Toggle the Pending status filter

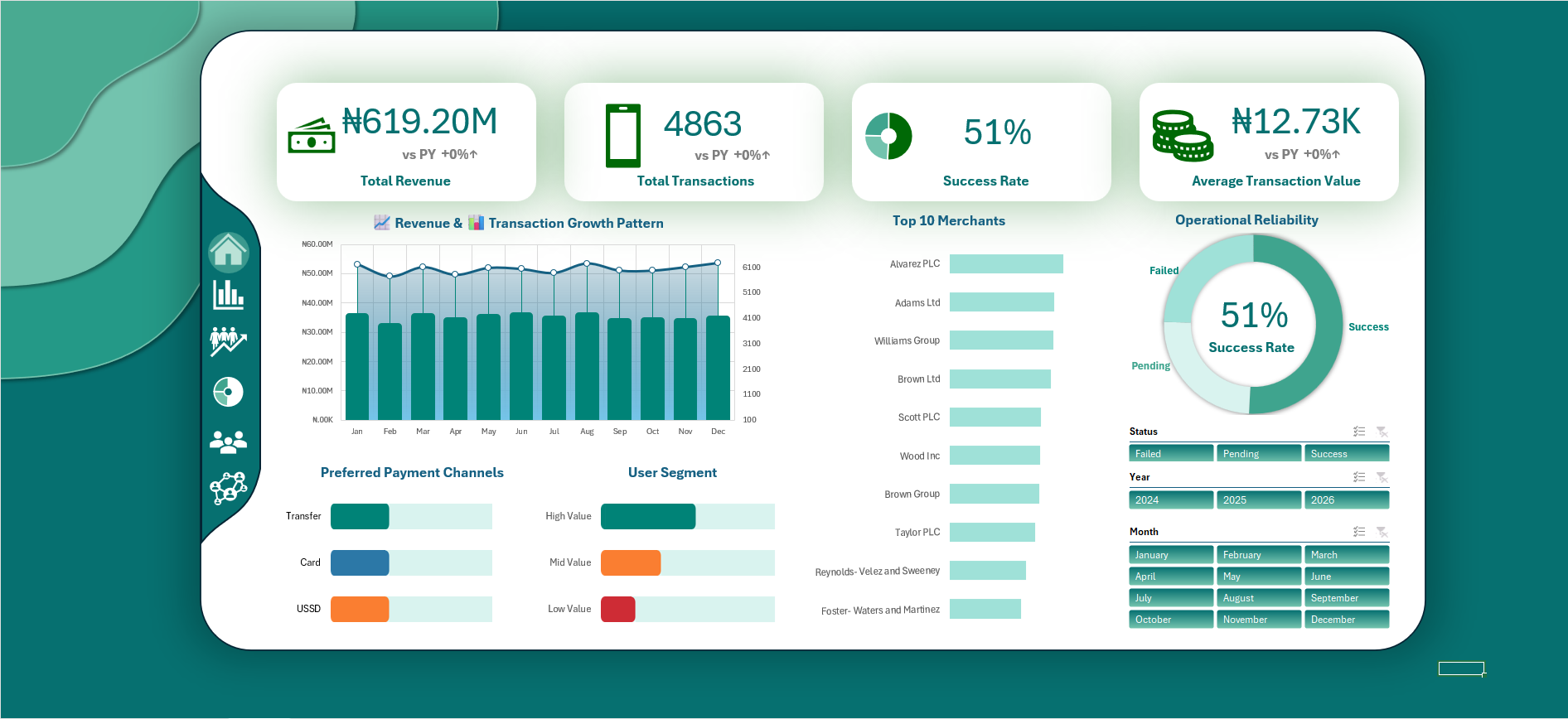pyautogui.click(x=1259, y=454)
